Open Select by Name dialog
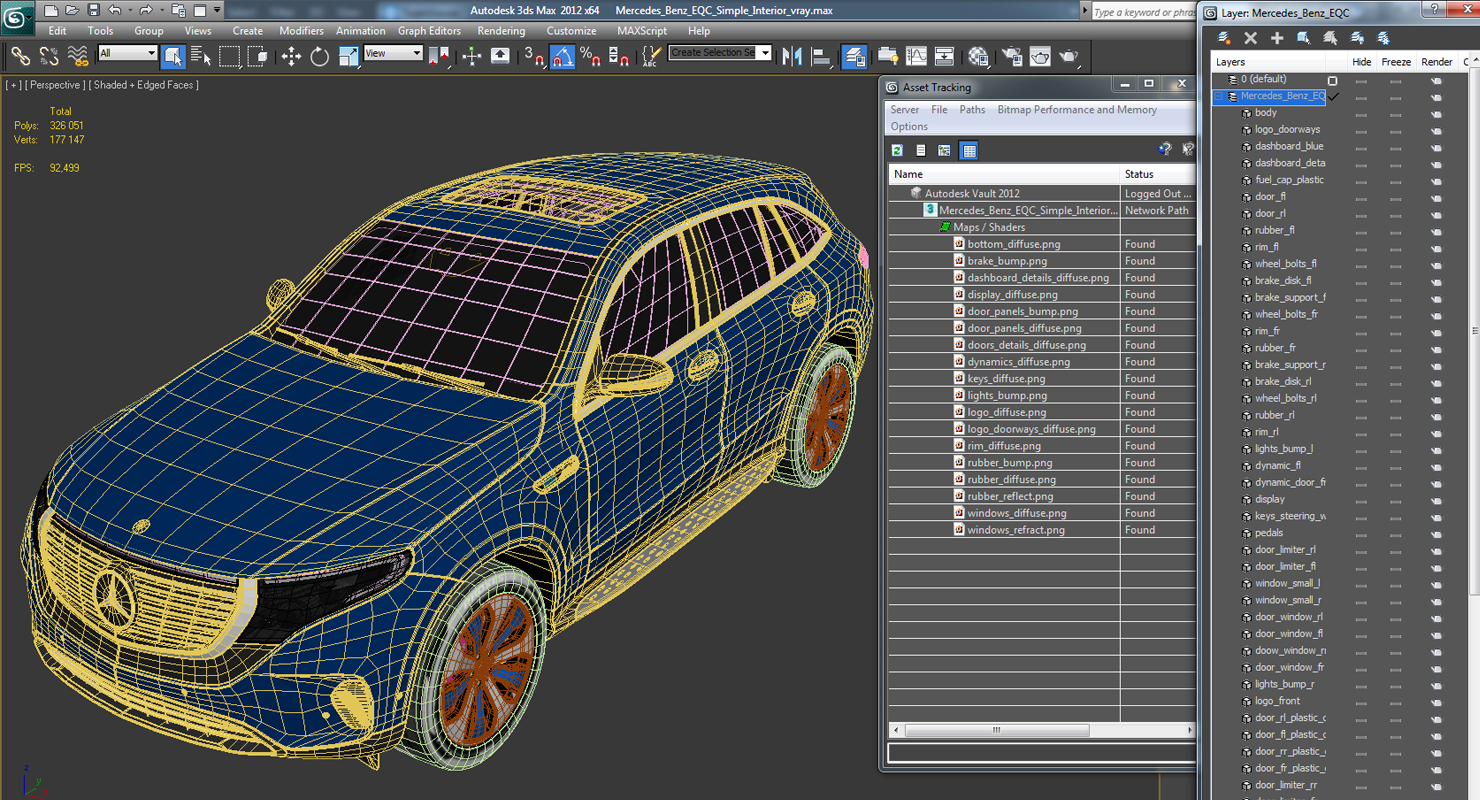Image resolution: width=1480 pixels, height=800 pixels. click(200, 56)
